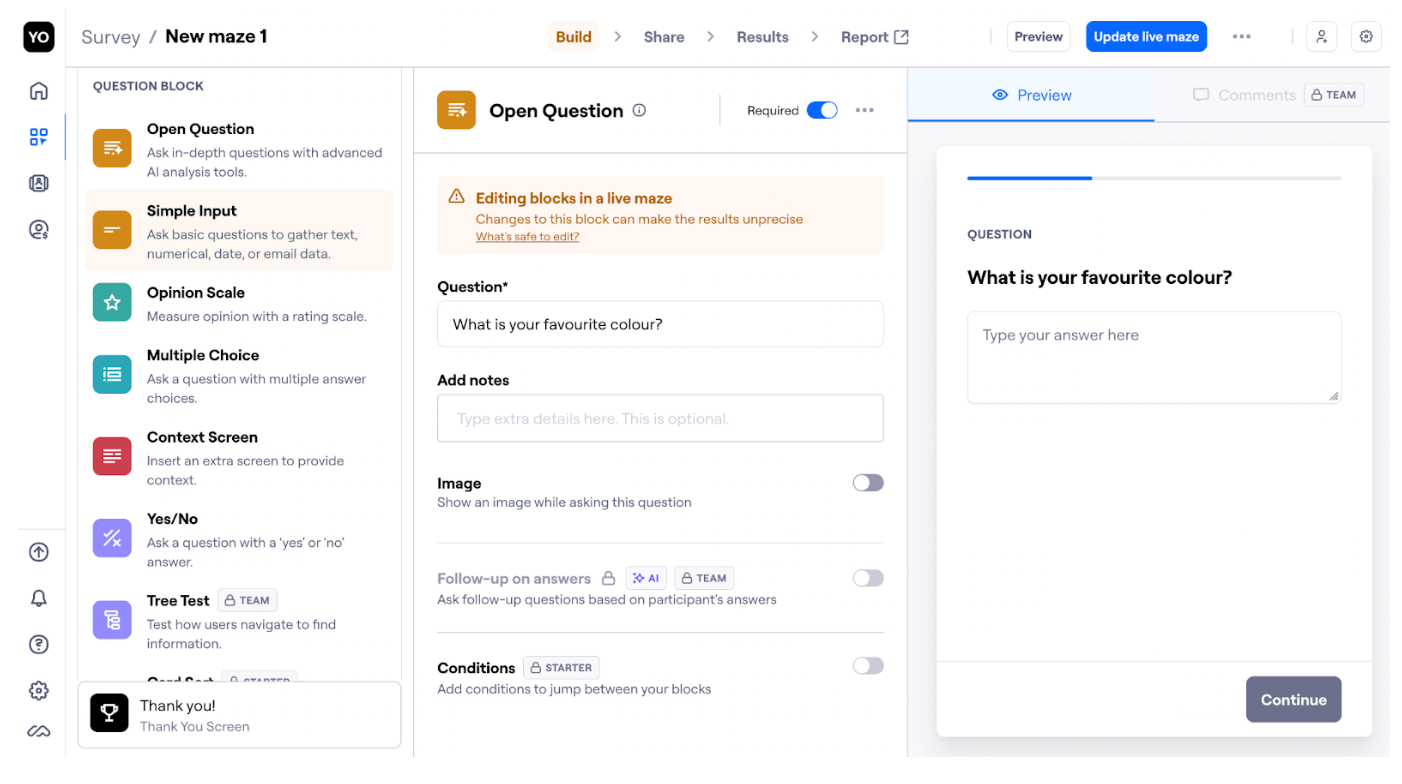Switch to the Share tab
This screenshot has width=1402, height=784.
coord(663,36)
